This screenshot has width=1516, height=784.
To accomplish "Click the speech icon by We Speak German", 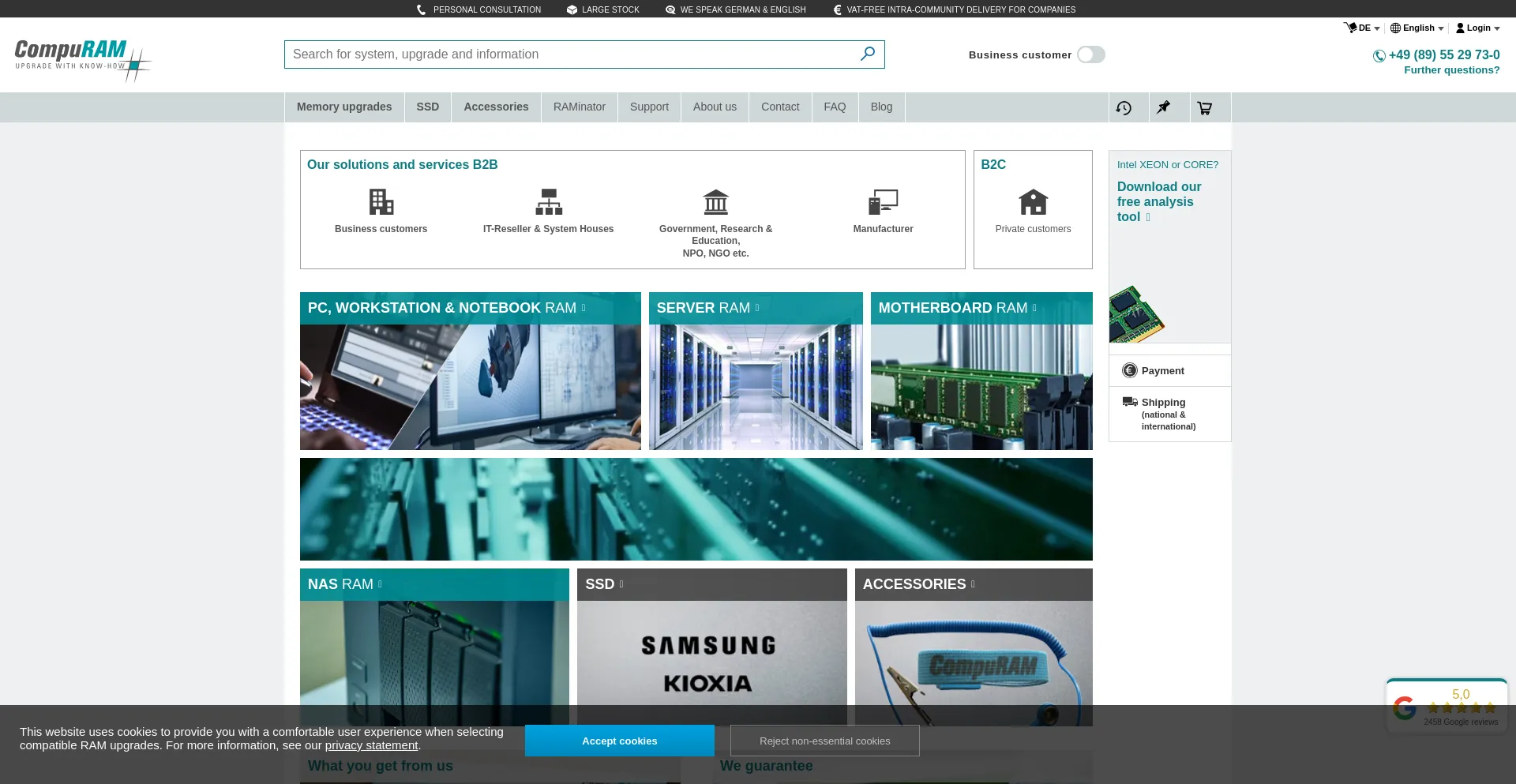I will [670, 9].
